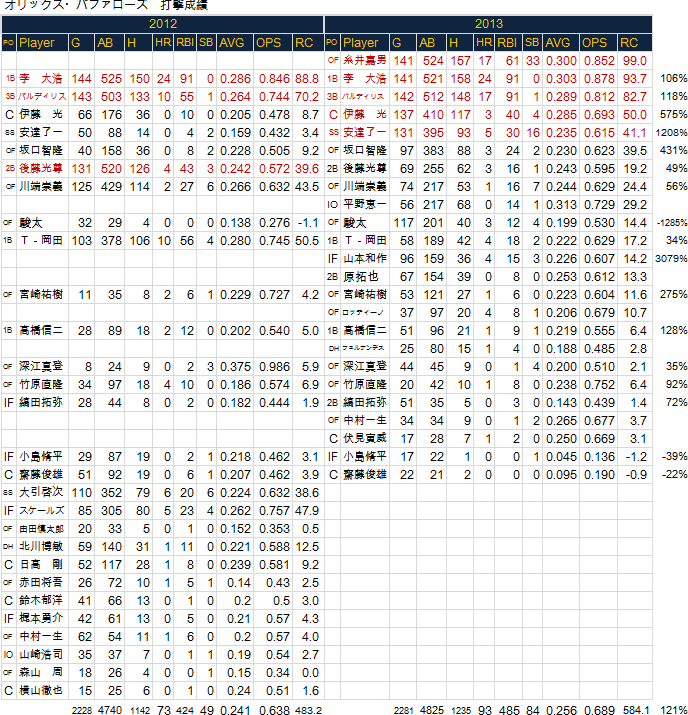Click the 0.852 OPS value for 糸井嘉男
This screenshot has height=715, width=688.
[599, 61]
